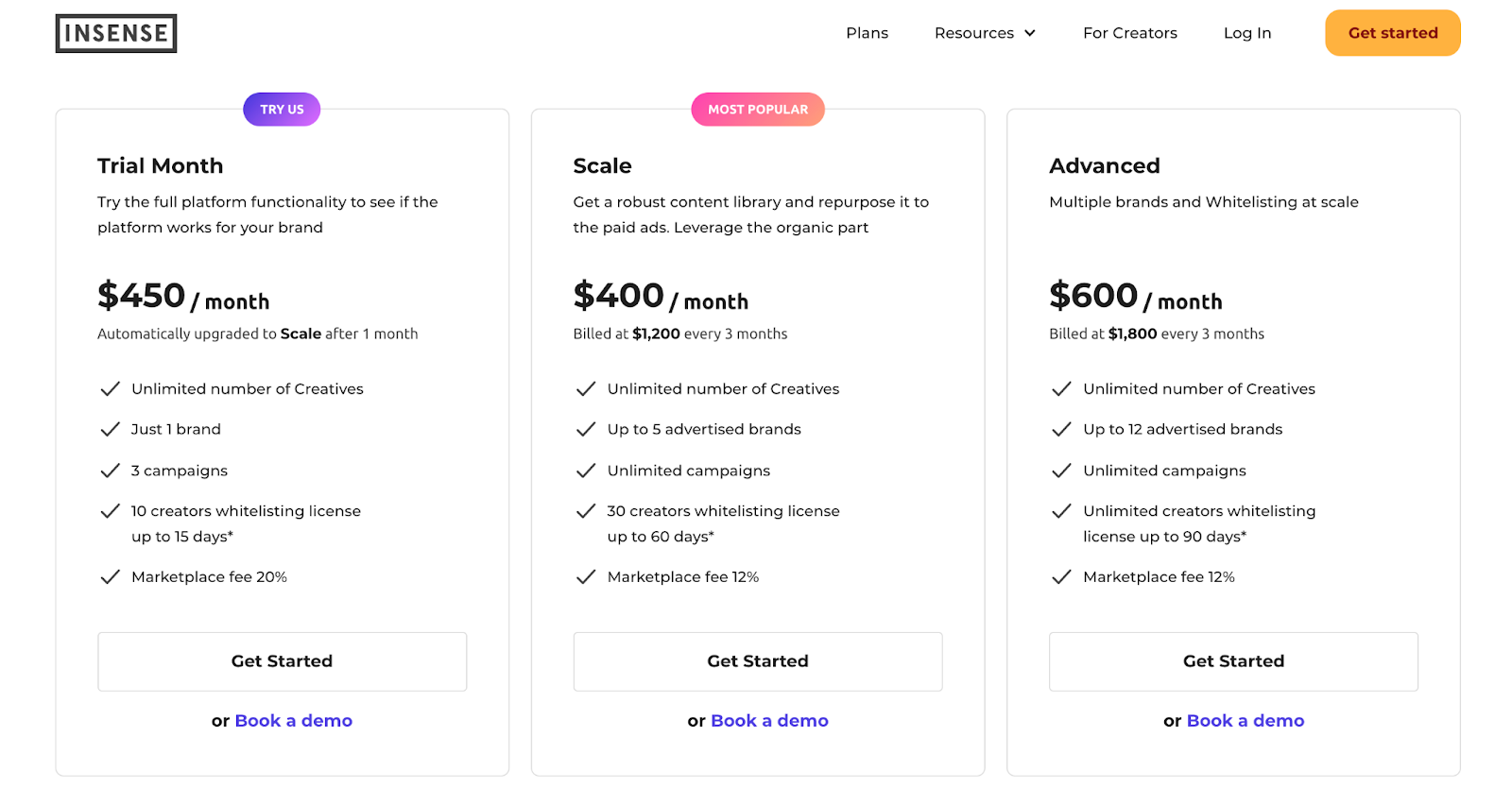Book a demo under Scale plan

[x=769, y=721]
